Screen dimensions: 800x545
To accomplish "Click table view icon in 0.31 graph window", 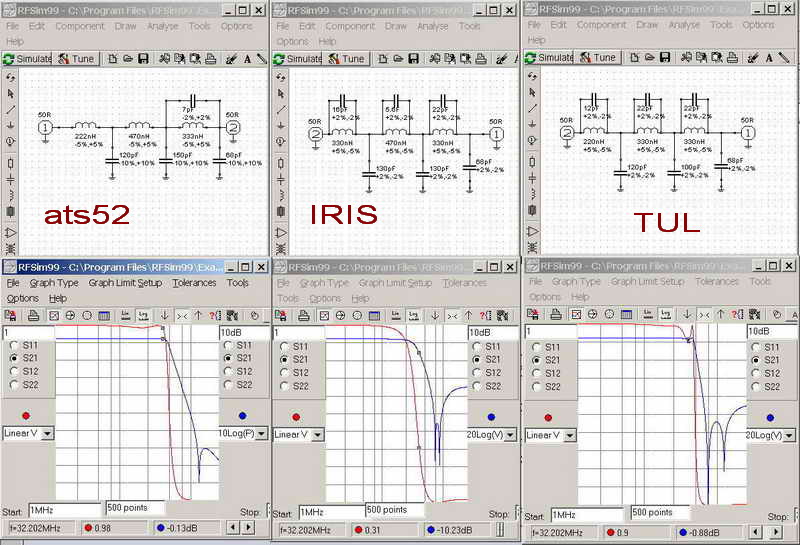I will tap(374, 316).
